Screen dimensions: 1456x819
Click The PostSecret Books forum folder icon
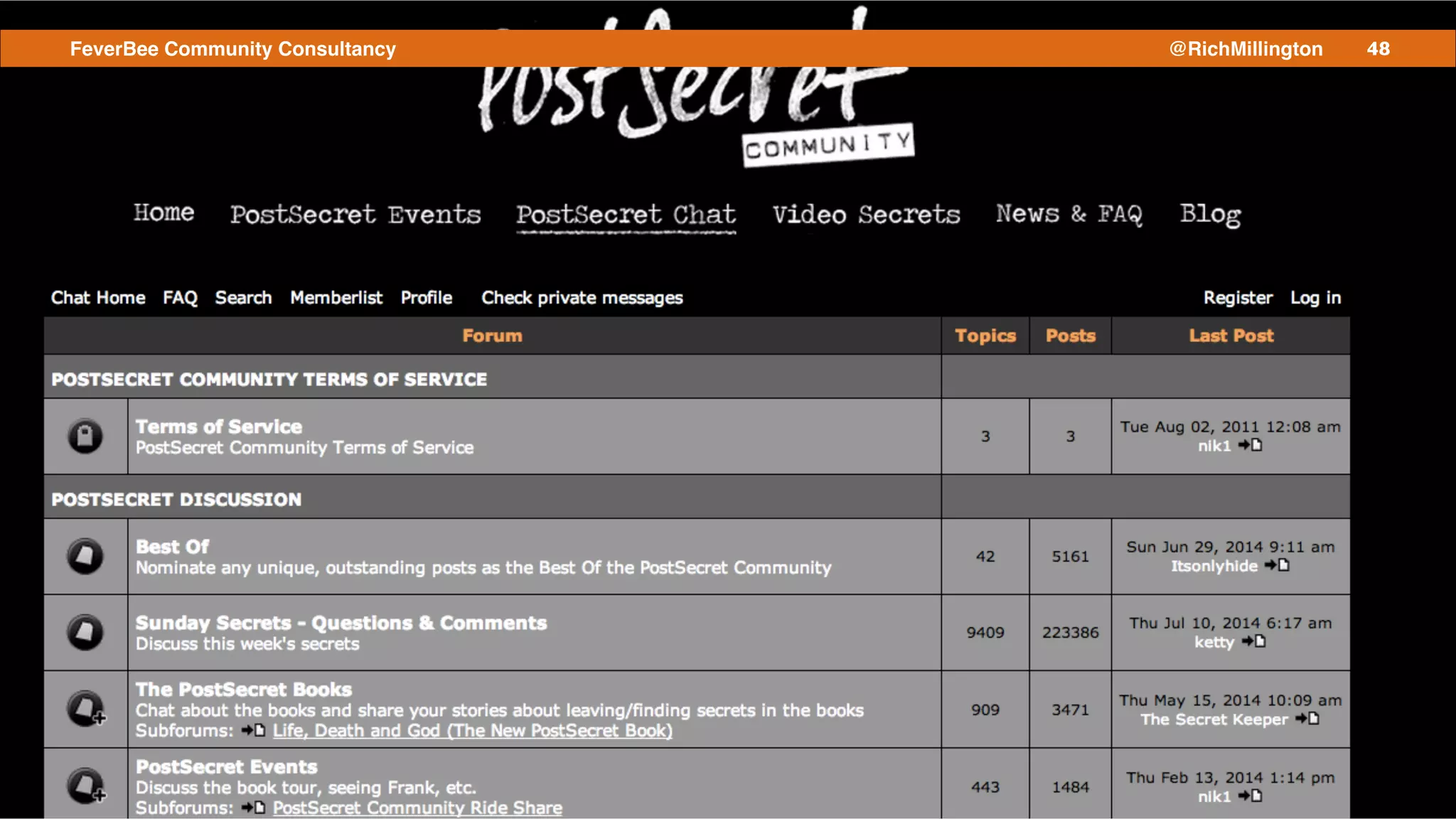pos(85,709)
